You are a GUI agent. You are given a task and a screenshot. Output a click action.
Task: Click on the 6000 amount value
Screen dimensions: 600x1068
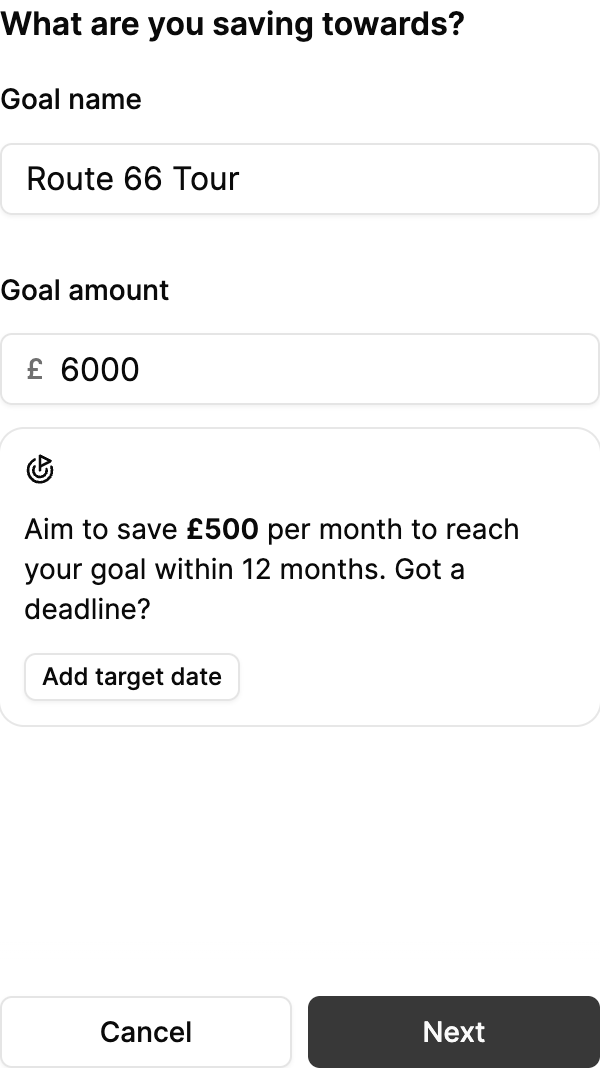coord(100,370)
